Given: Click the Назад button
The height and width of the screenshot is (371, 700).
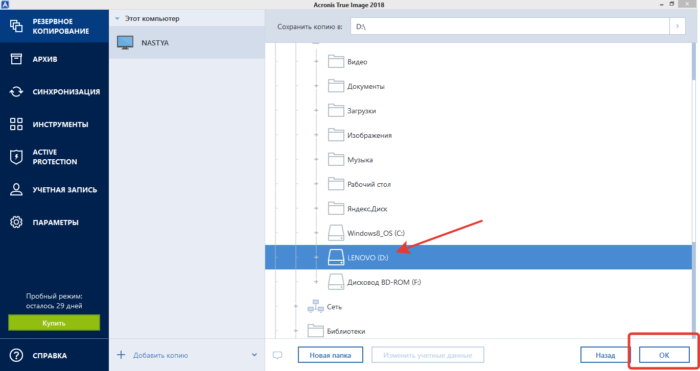Looking at the screenshot, I should click(x=605, y=355).
